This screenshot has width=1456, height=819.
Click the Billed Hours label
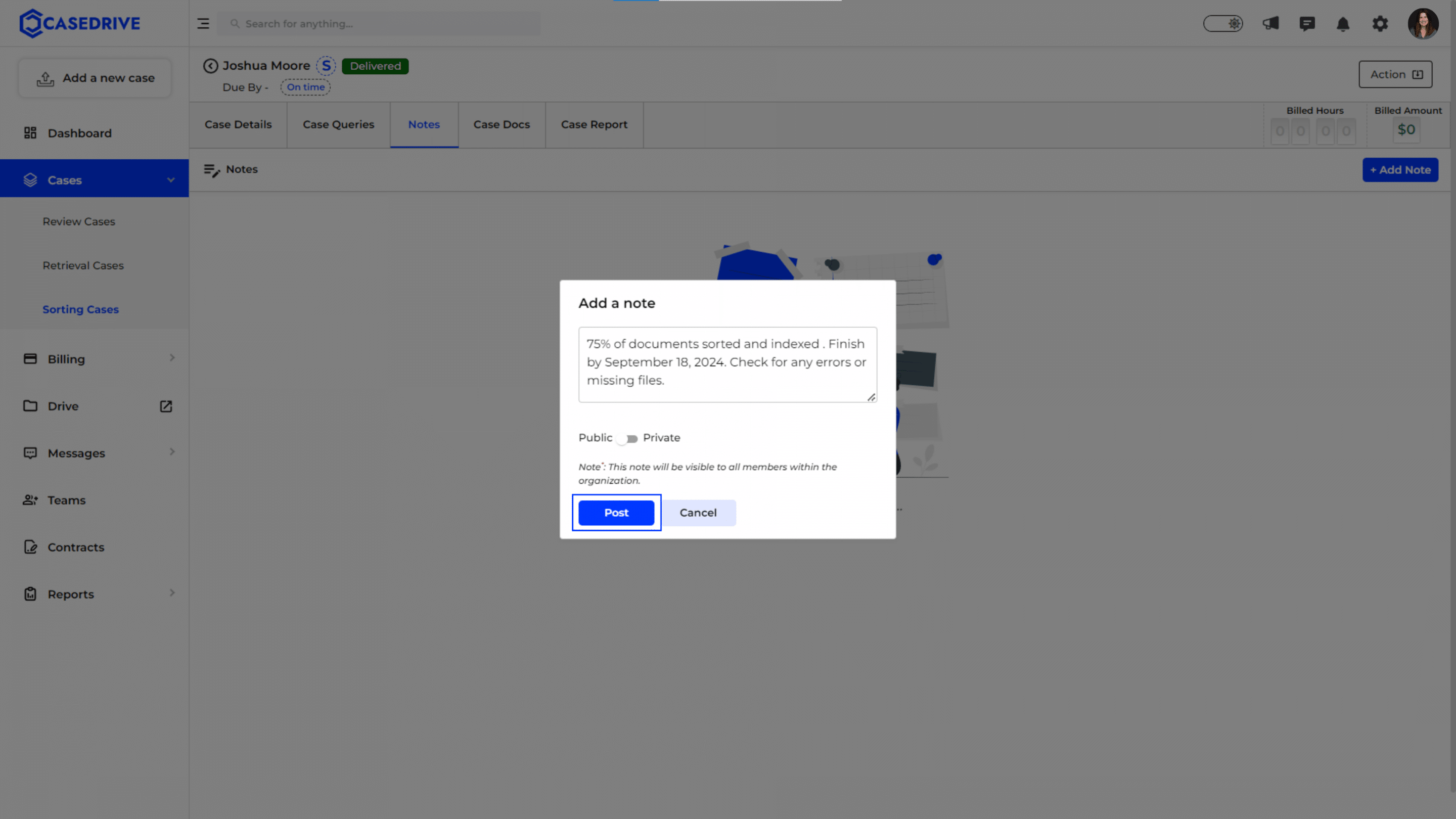pos(1314,111)
